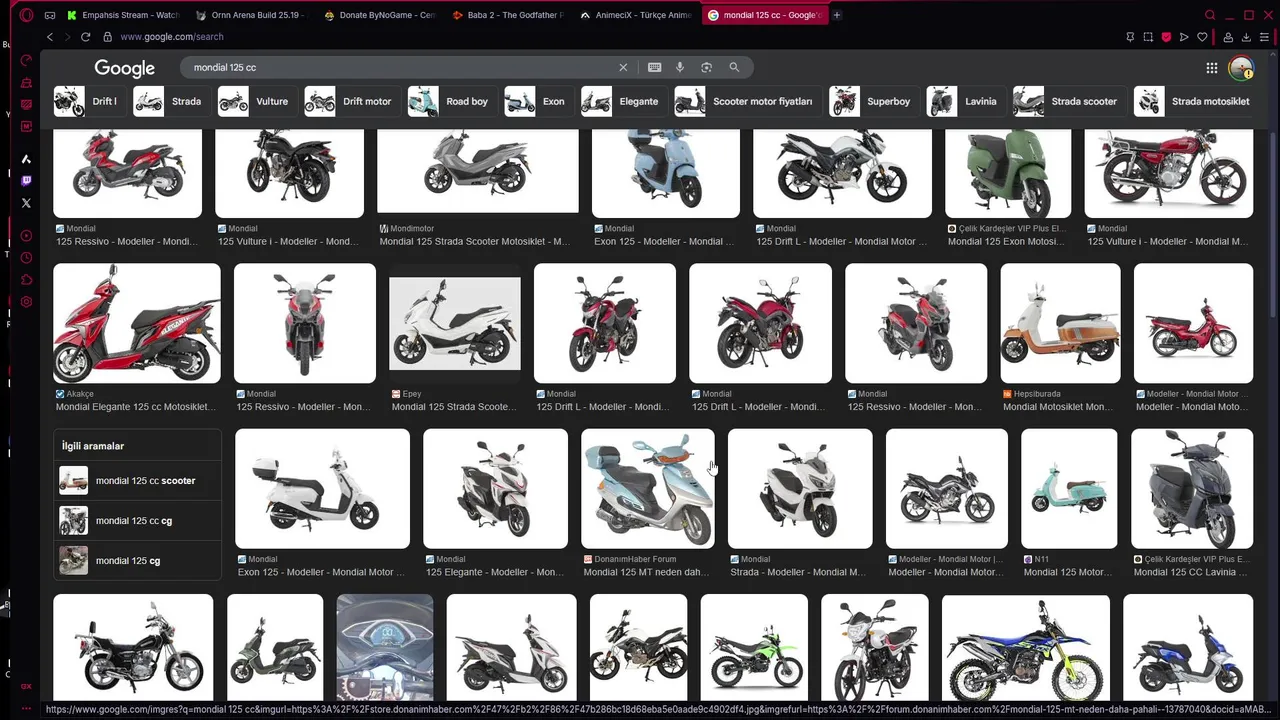
Task: Open the ad blocker shield icon
Action: click(1166, 37)
